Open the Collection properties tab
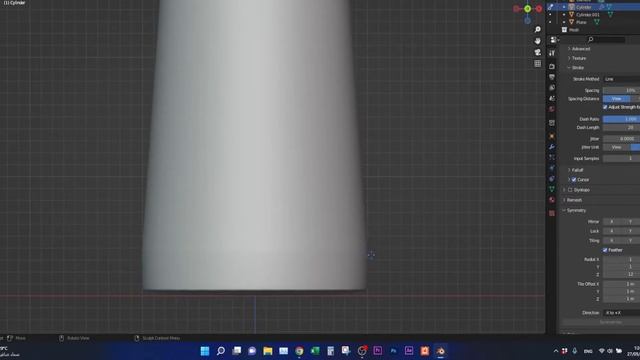640x360 pixels. (x=552, y=123)
